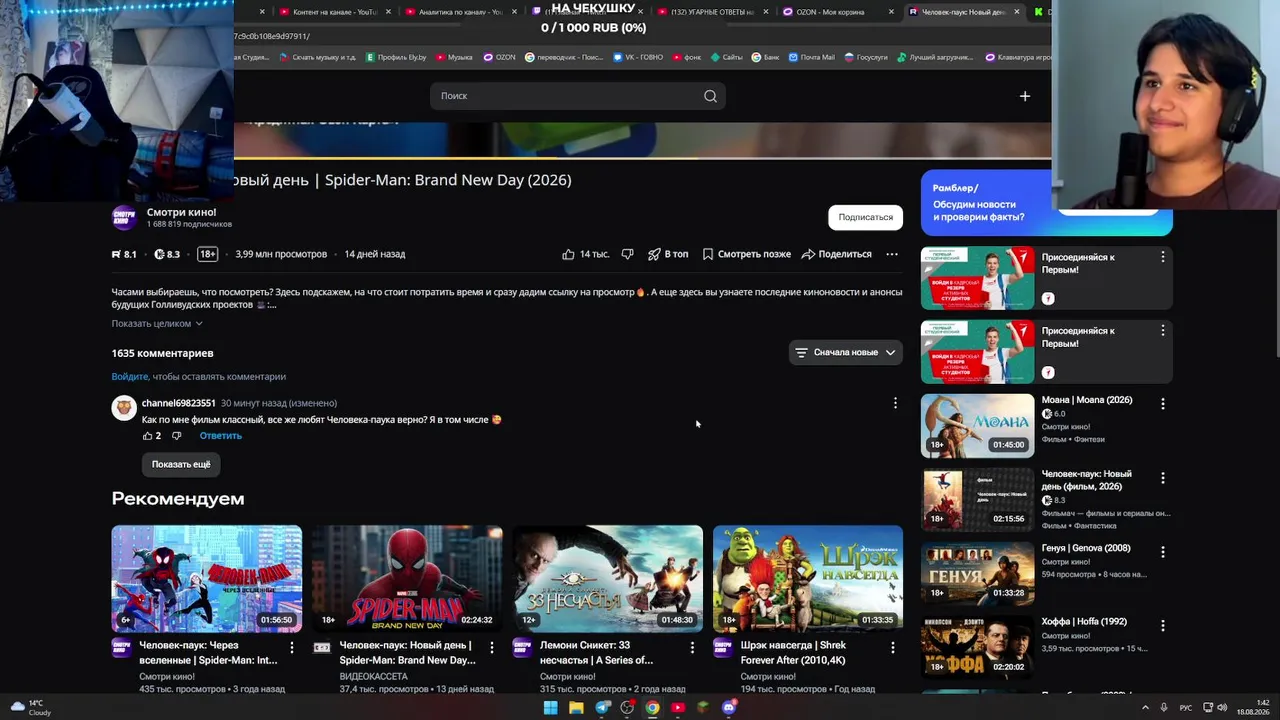
Task: Open the Почта Mail bookmark
Action: 811,57
